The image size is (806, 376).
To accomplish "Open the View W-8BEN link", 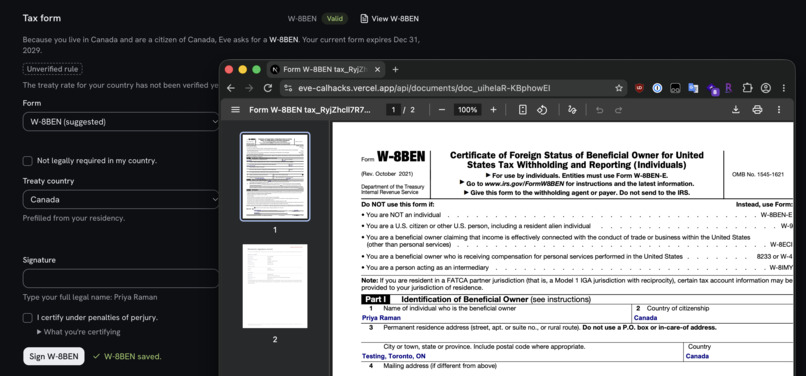I will point(390,19).
